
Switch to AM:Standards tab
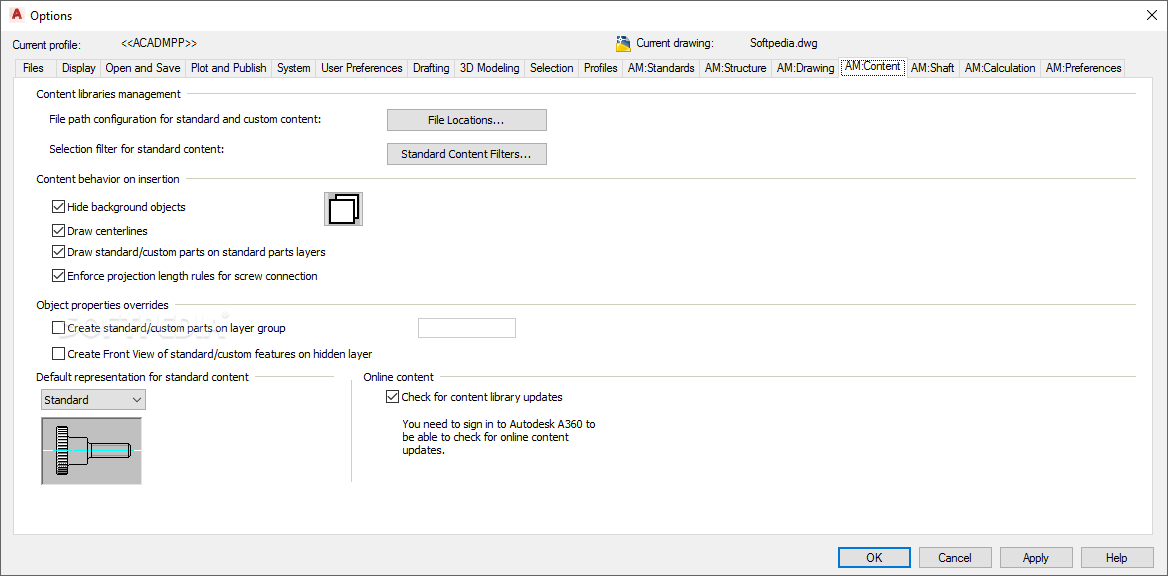pyautogui.click(x=661, y=68)
